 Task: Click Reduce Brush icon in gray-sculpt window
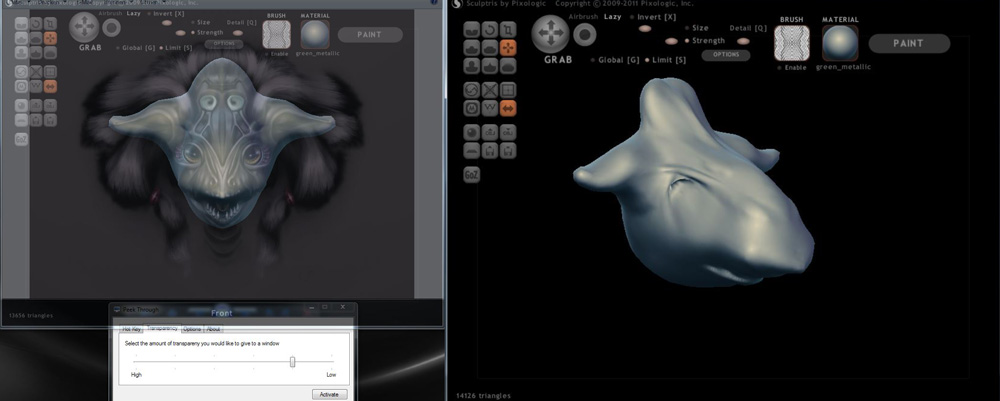point(471,90)
